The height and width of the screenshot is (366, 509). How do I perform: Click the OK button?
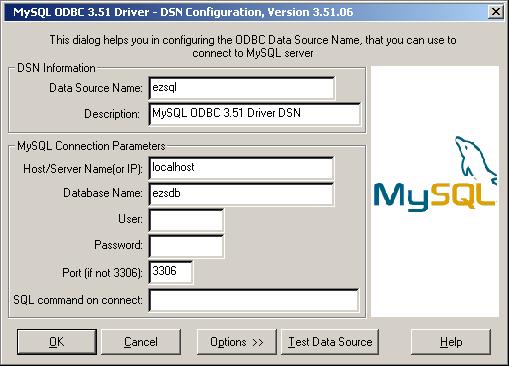tap(57, 342)
